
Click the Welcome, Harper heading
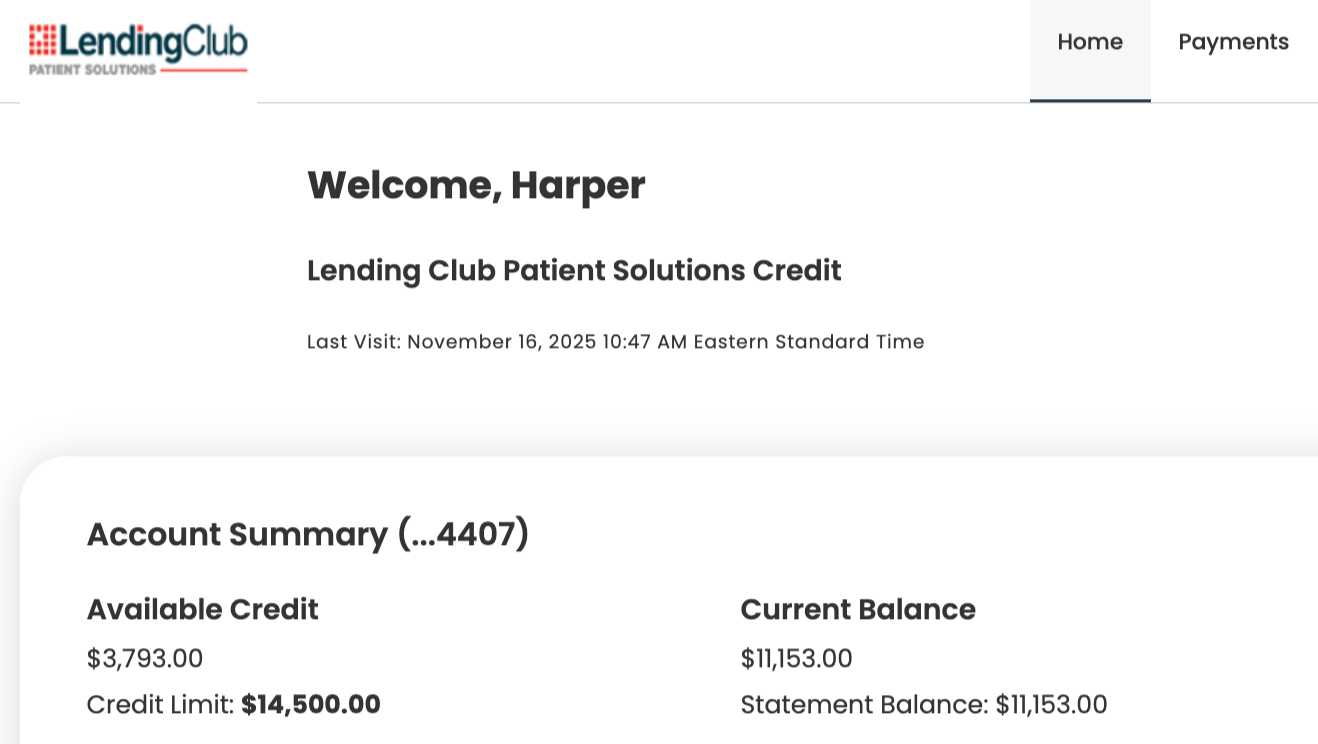click(476, 185)
